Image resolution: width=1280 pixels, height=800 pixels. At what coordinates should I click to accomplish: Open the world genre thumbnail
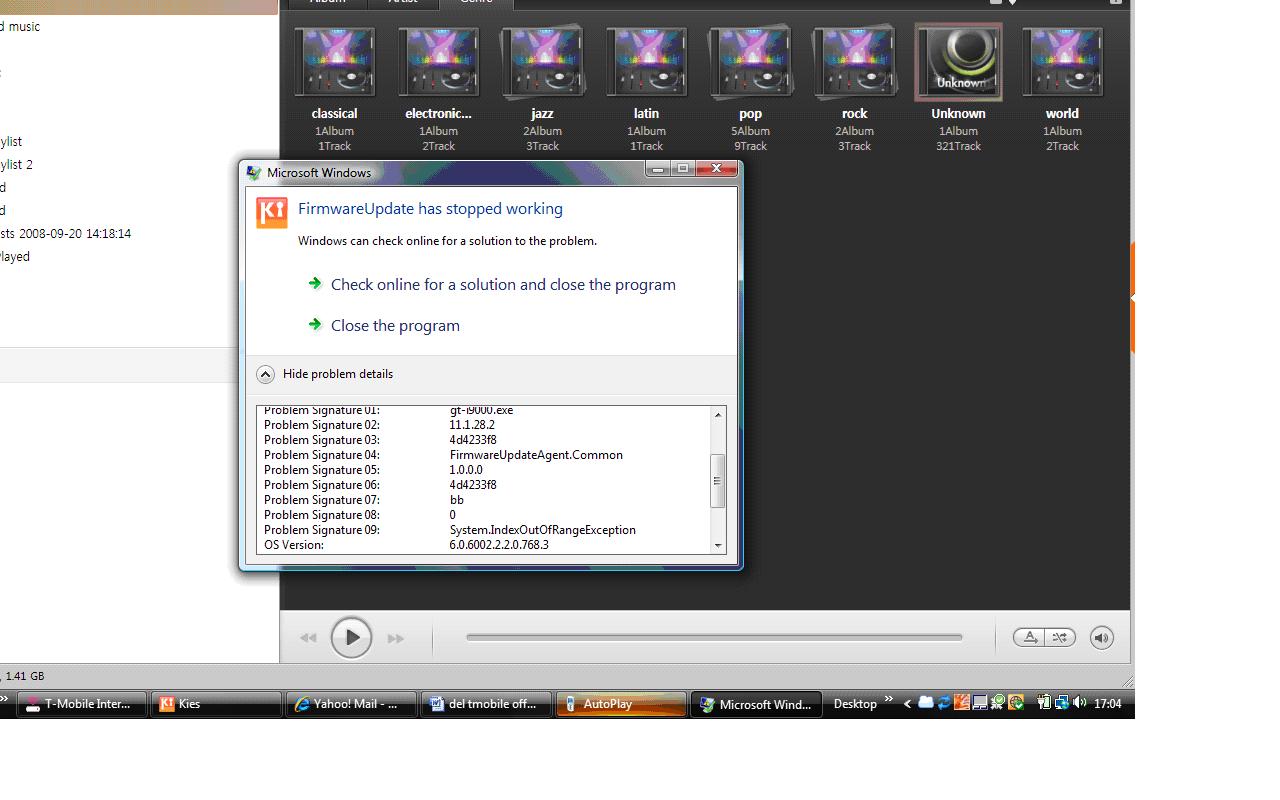[x=1063, y=63]
